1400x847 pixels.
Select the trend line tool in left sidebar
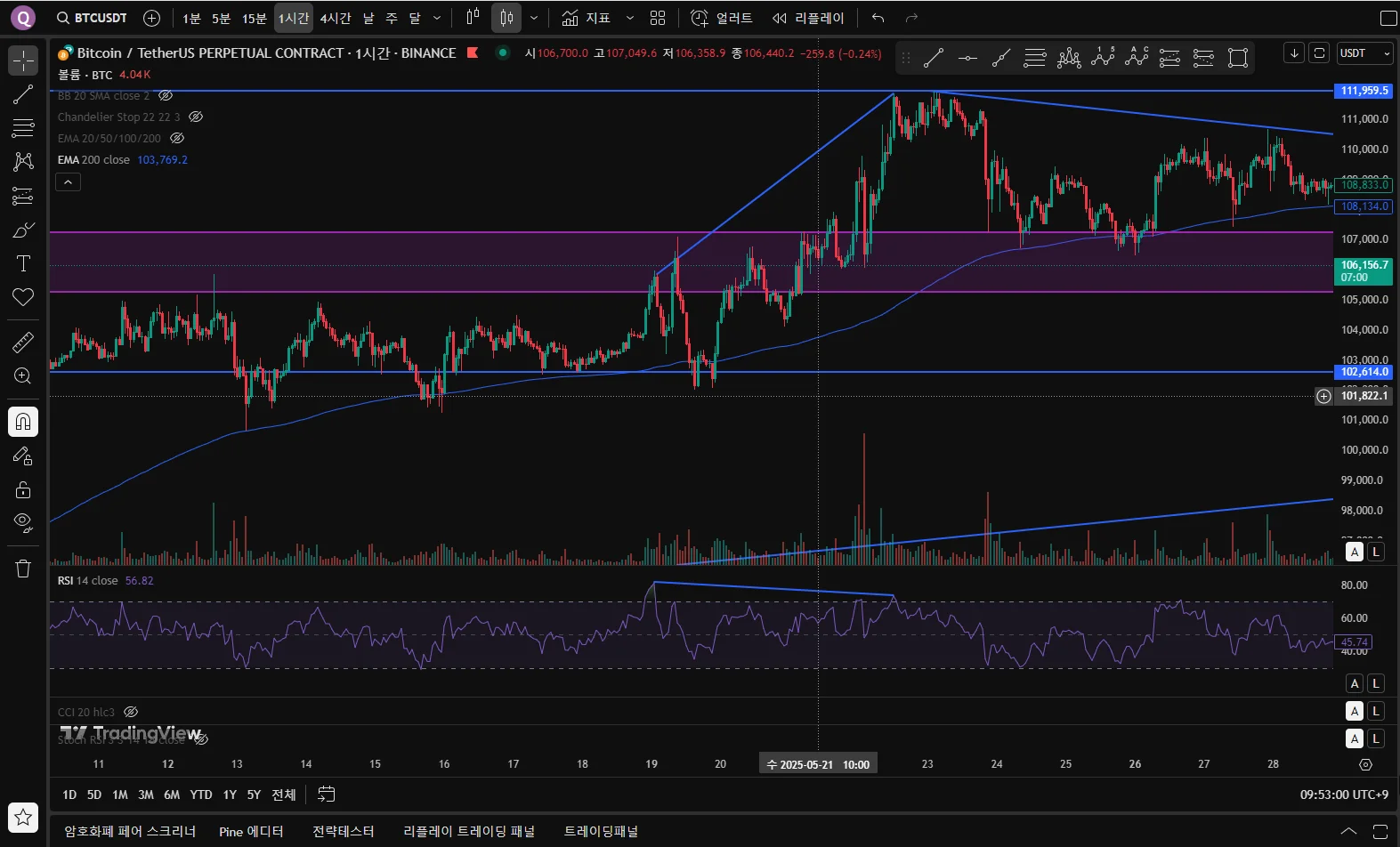(x=23, y=94)
